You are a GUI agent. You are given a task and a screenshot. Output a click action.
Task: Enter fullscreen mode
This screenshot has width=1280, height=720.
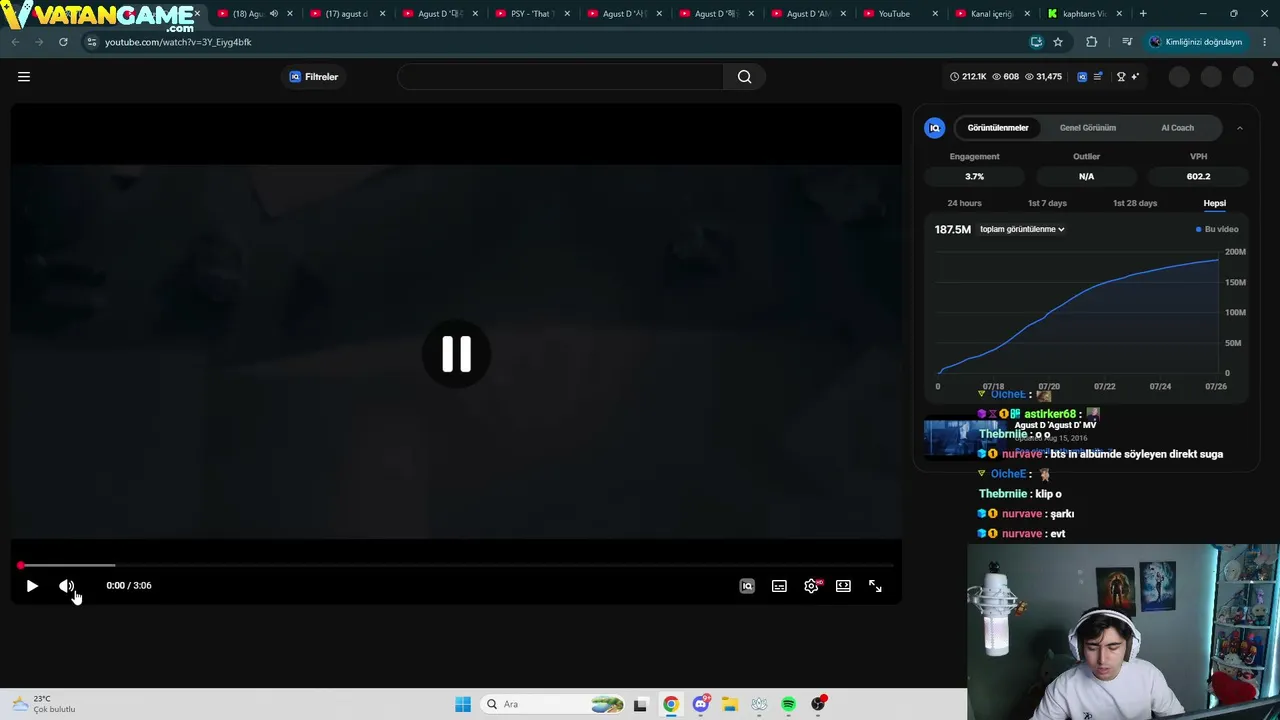point(875,586)
